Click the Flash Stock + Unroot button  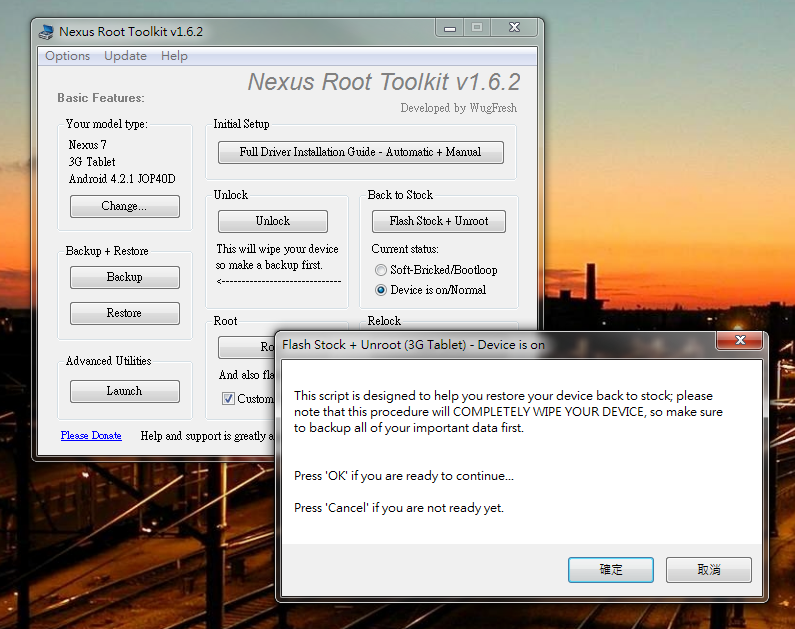pos(439,221)
